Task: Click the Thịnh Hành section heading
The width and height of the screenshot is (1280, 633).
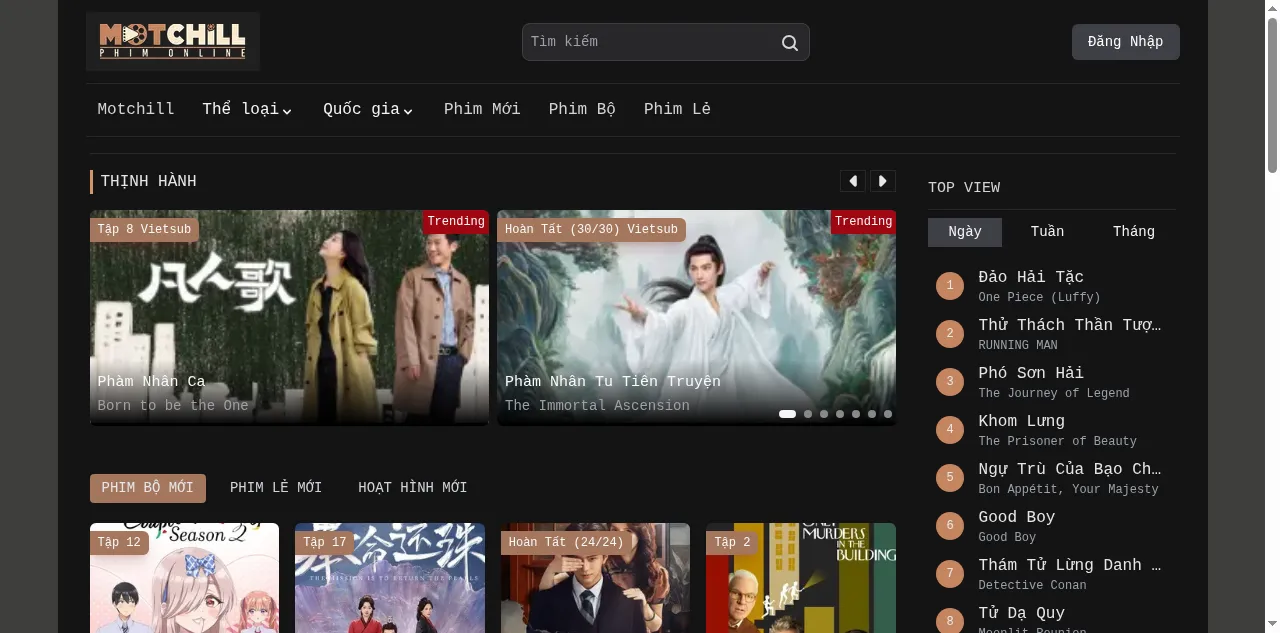Action: 148,181
